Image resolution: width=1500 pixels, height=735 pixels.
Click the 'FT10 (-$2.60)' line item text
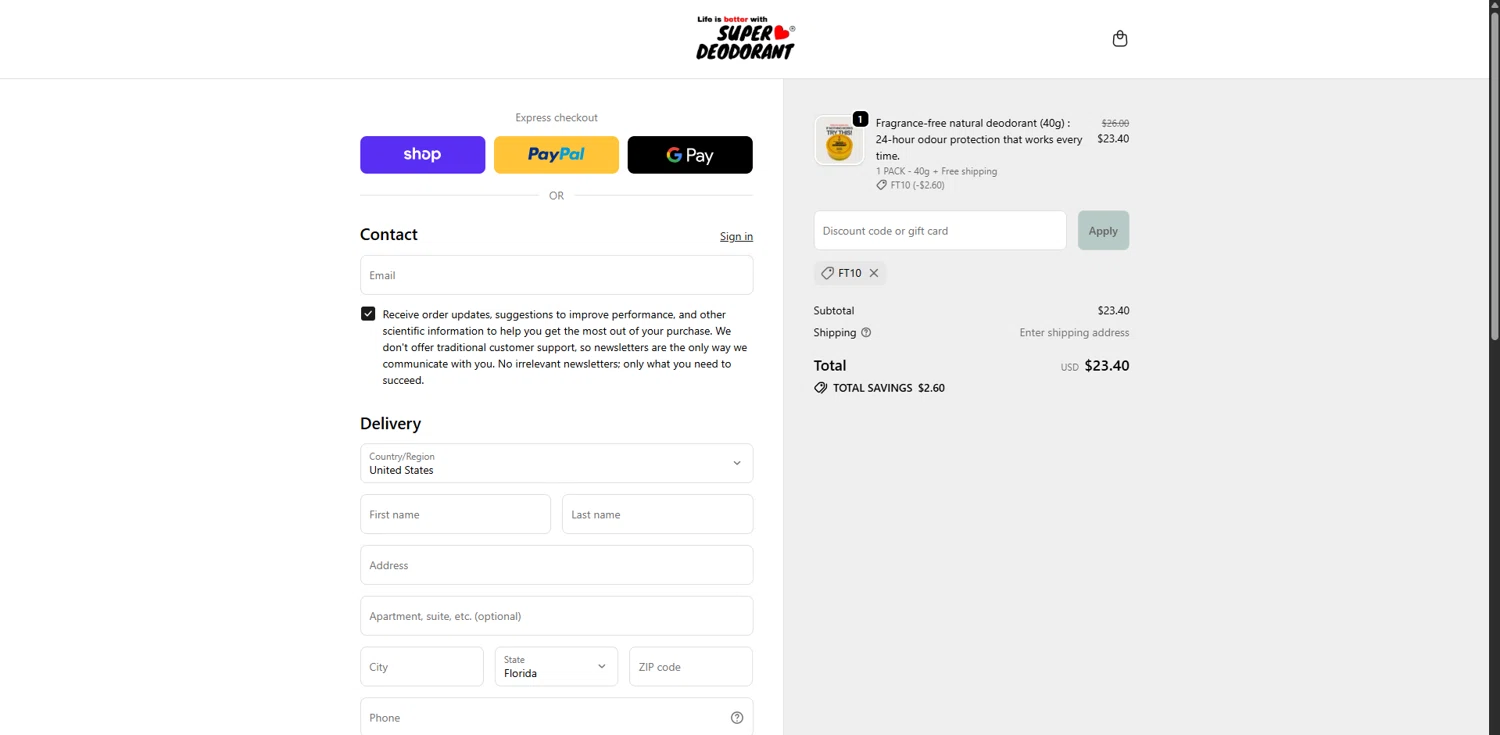pos(917,185)
